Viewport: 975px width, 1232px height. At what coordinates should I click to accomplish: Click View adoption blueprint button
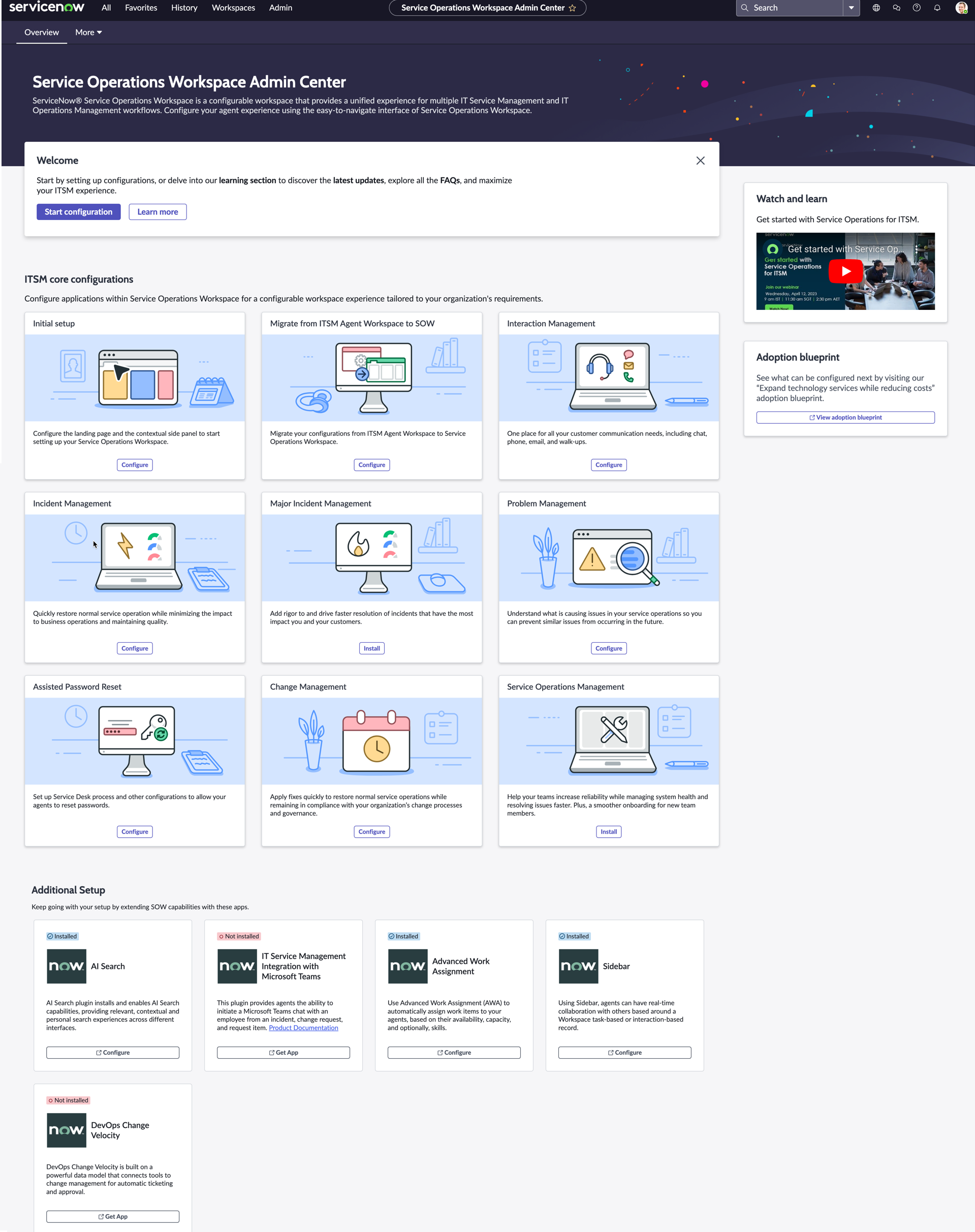pyautogui.click(x=845, y=417)
